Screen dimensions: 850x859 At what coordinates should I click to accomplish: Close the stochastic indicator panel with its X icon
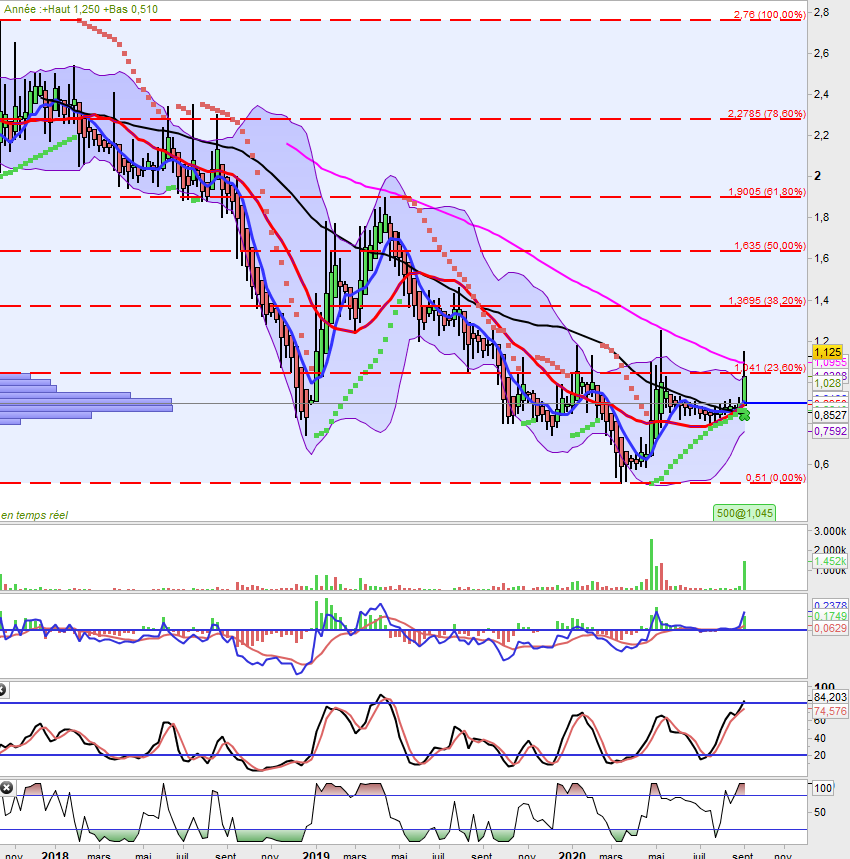pos(2,690)
